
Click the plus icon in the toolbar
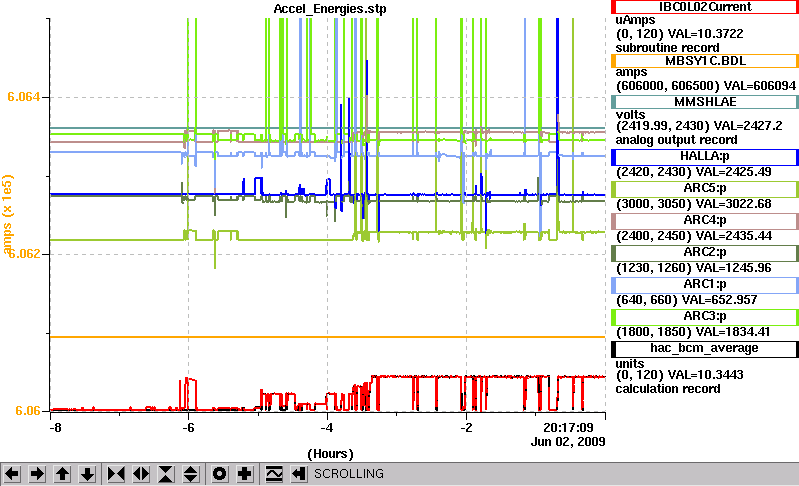coord(245,474)
